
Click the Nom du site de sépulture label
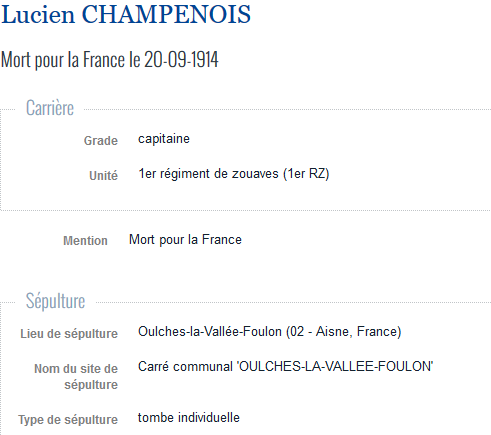click(76, 376)
